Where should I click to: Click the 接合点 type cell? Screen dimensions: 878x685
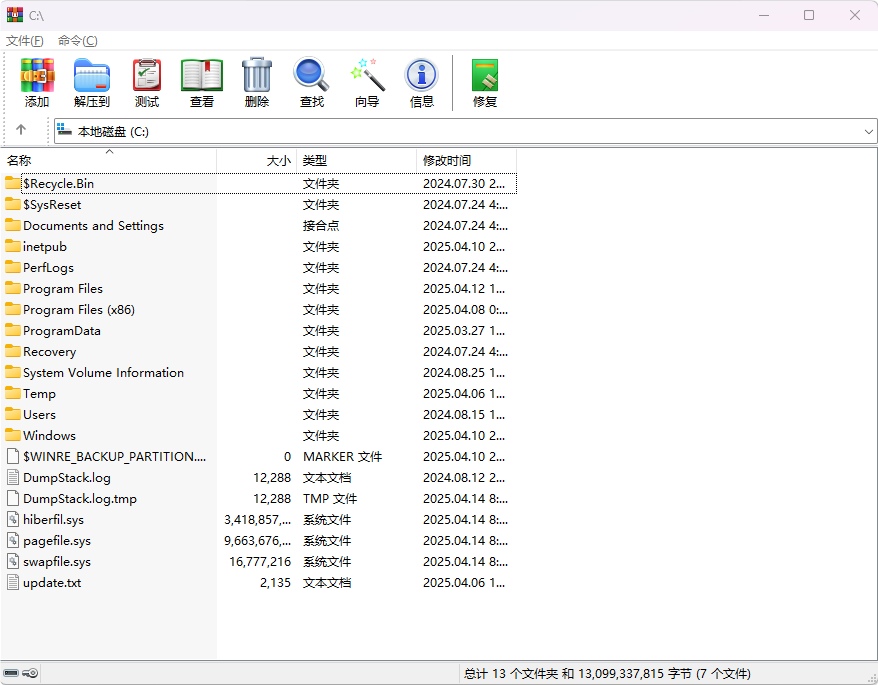coord(321,226)
